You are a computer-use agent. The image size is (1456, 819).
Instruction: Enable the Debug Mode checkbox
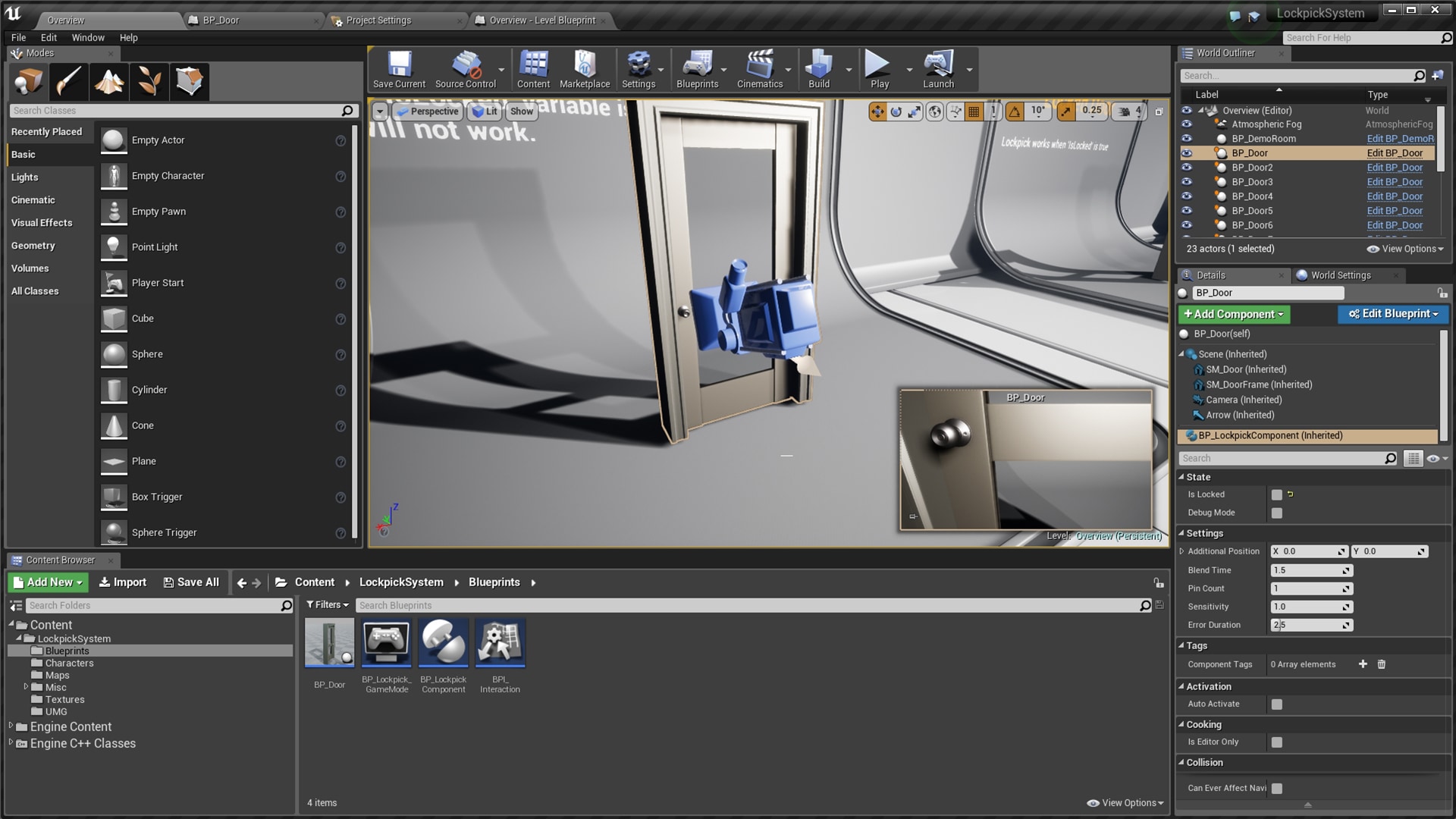point(1277,513)
